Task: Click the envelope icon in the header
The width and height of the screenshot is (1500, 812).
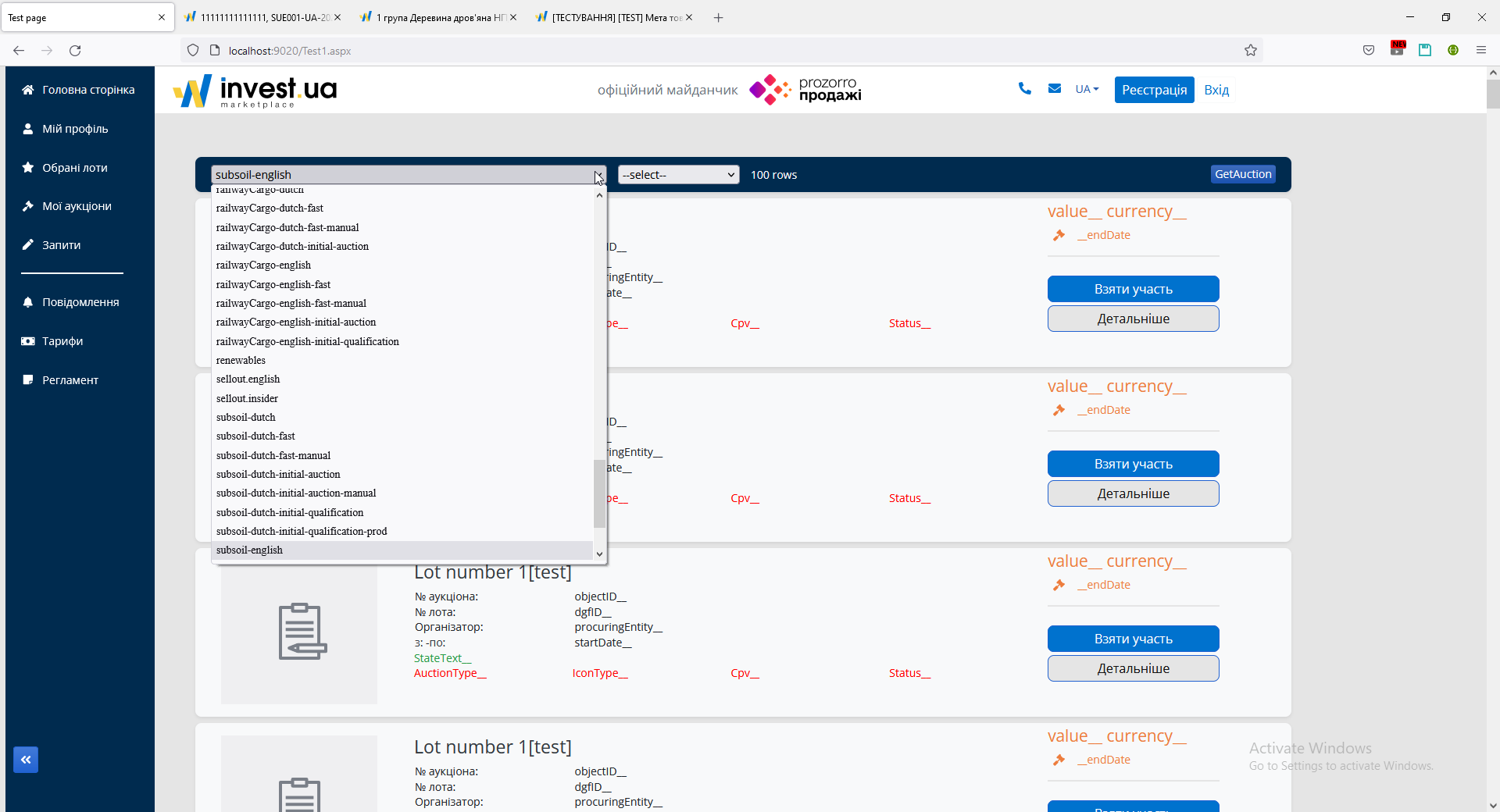Action: coord(1055,89)
